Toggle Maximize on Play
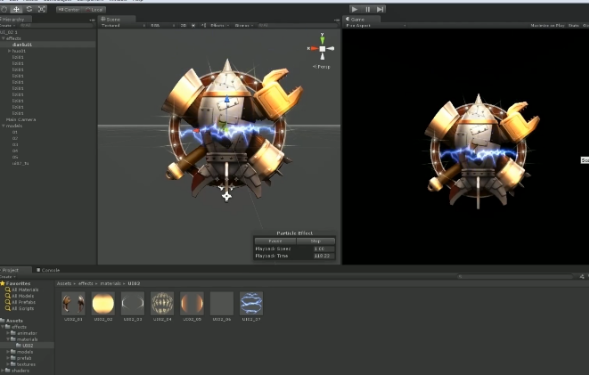The height and width of the screenshot is (375, 589). (547, 26)
